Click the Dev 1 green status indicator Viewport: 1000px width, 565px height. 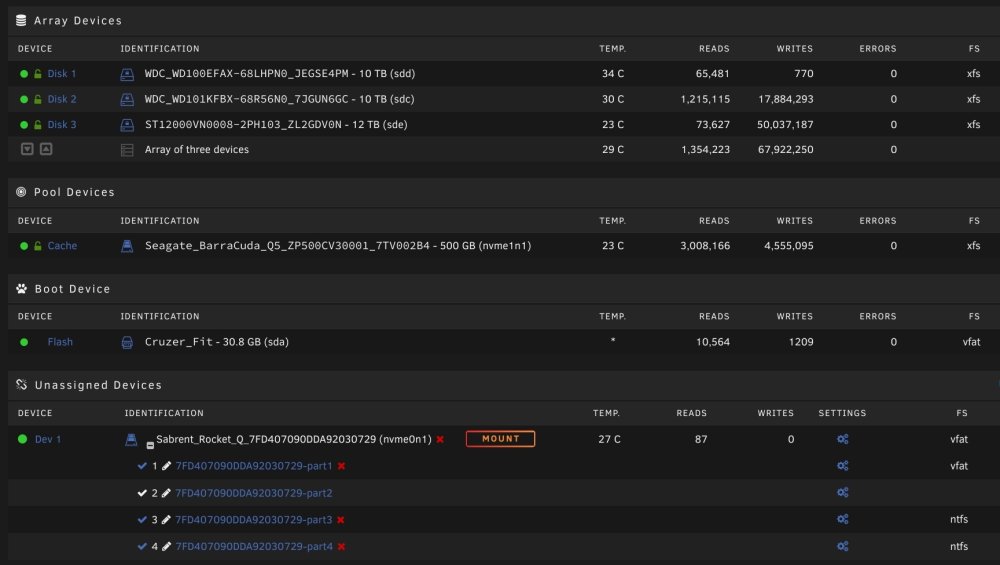(22, 439)
